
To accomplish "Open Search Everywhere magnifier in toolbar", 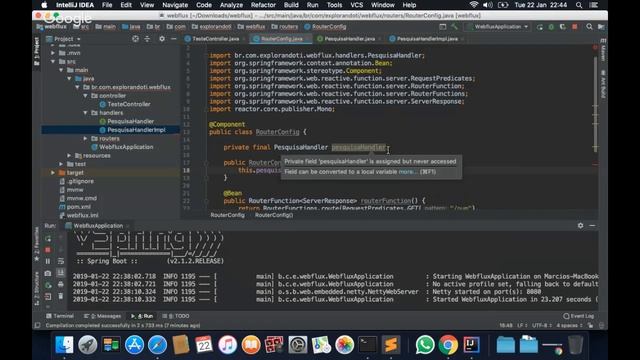I will pyautogui.click(x=589, y=27).
